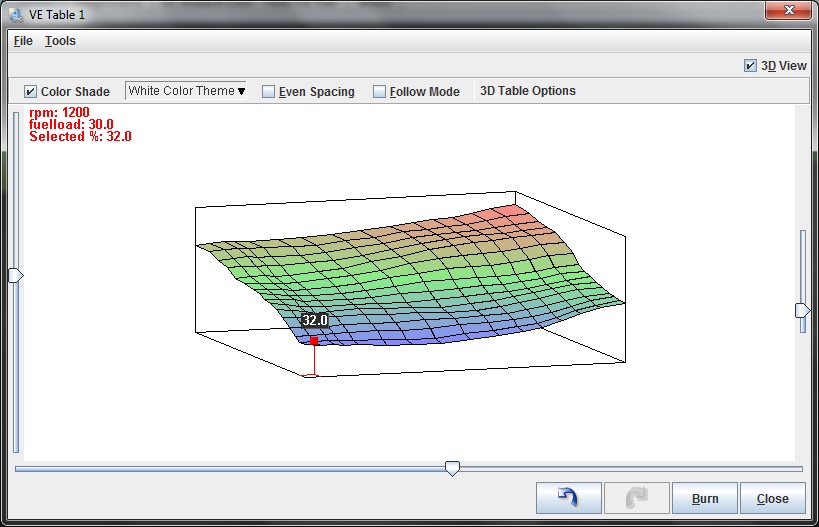Disable the 3D View checkbox
Image resolution: width=819 pixels, height=527 pixels.
(x=750, y=66)
